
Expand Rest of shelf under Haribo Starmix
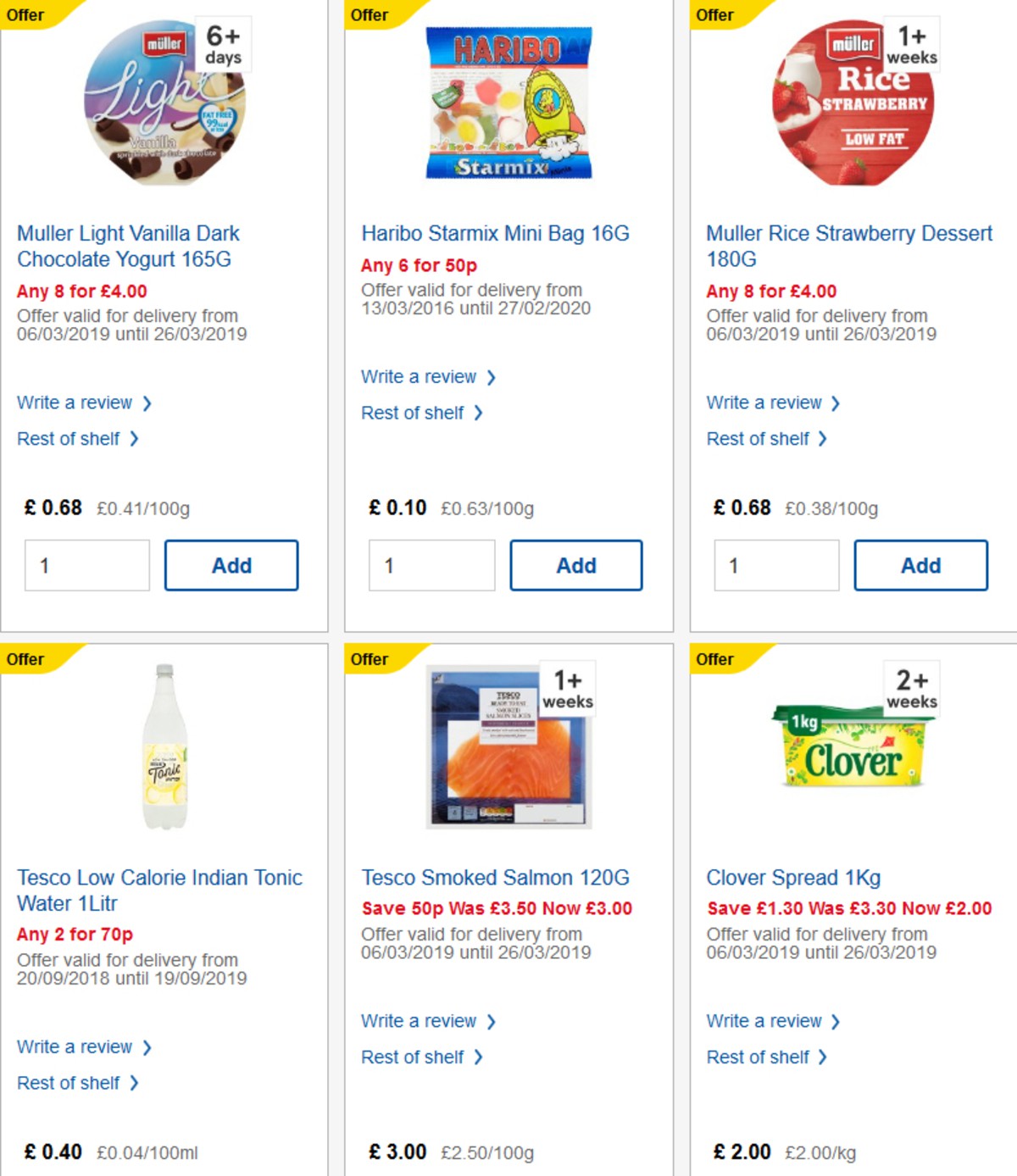coord(414,413)
